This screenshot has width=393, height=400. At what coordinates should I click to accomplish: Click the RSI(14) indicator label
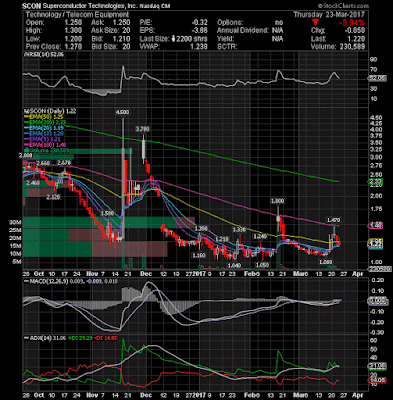pos(44,55)
